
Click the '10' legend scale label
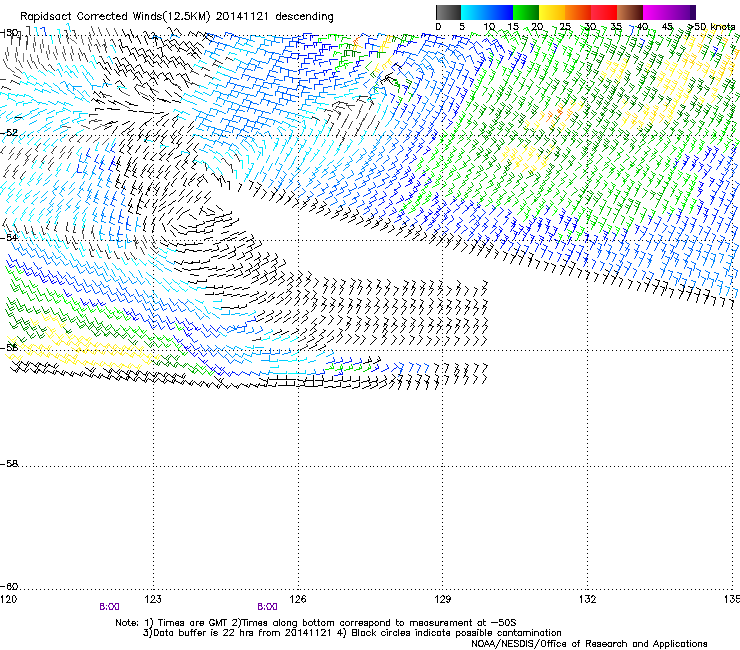(x=489, y=27)
